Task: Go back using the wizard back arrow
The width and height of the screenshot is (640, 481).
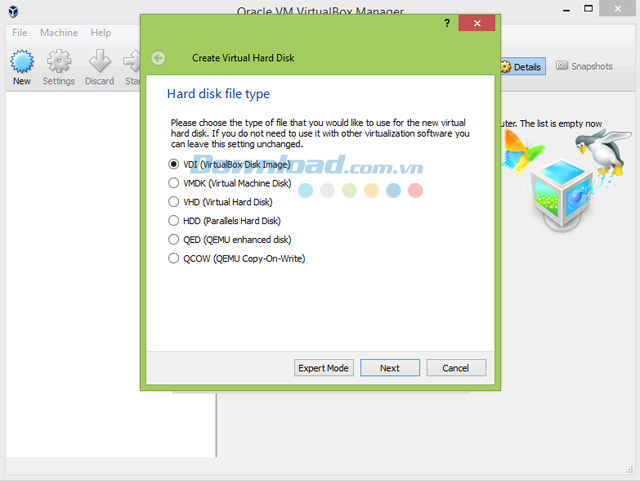Action: click(x=158, y=58)
